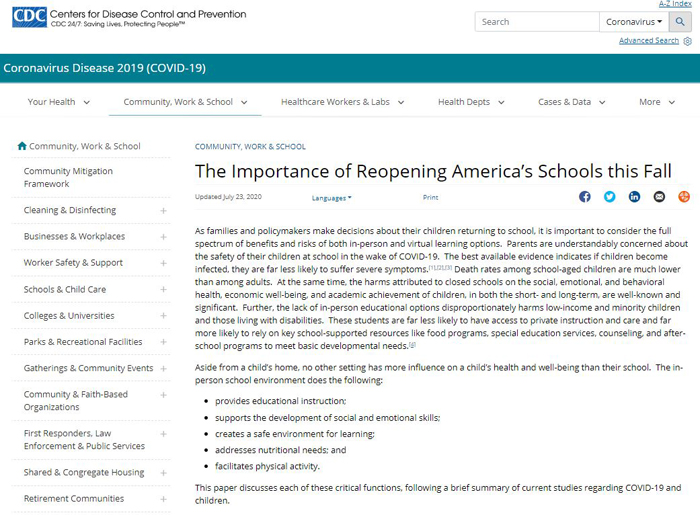Open the Health Depts menu
This screenshot has width=700, height=515.
(x=471, y=102)
